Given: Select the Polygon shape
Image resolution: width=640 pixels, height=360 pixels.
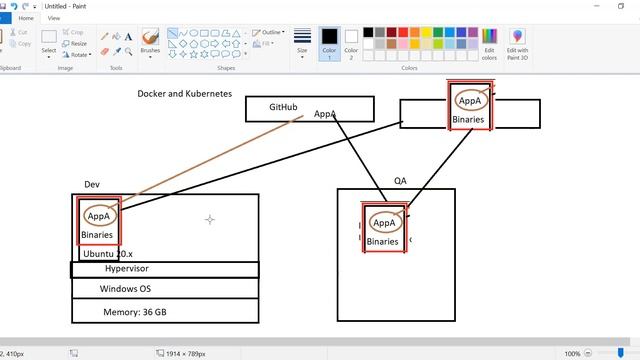Looking at the screenshot, I should tap(226, 33).
